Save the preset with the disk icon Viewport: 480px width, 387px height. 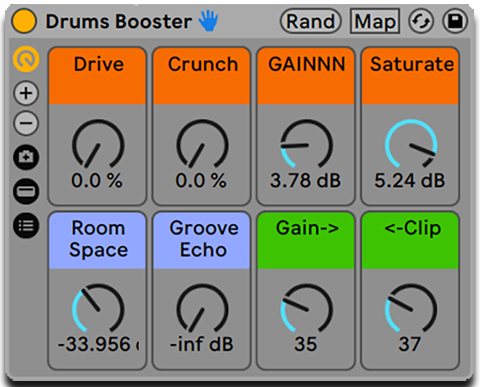pos(455,21)
